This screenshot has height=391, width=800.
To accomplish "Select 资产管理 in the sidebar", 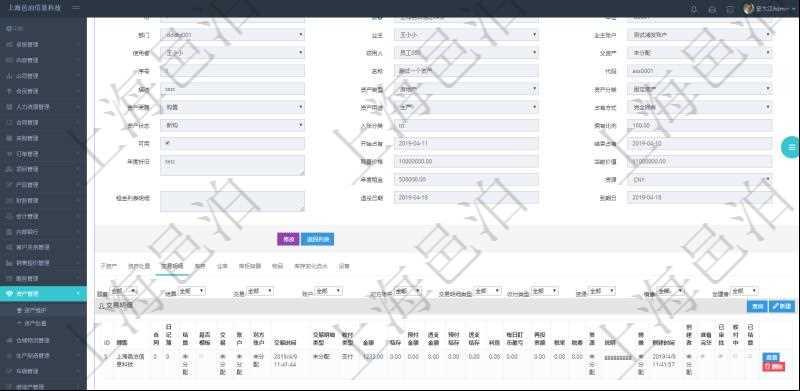I will pos(43,294).
